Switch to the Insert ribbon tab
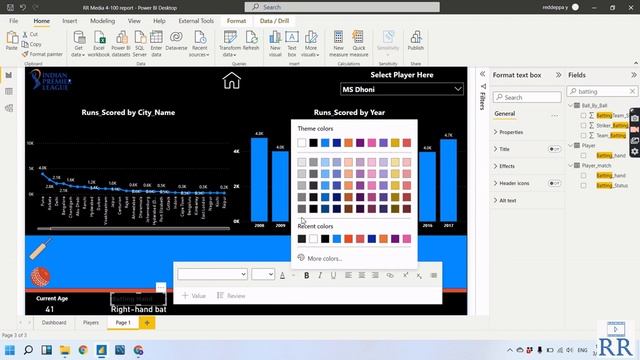The height and width of the screenshot is (360, 640). click(70, 21)
